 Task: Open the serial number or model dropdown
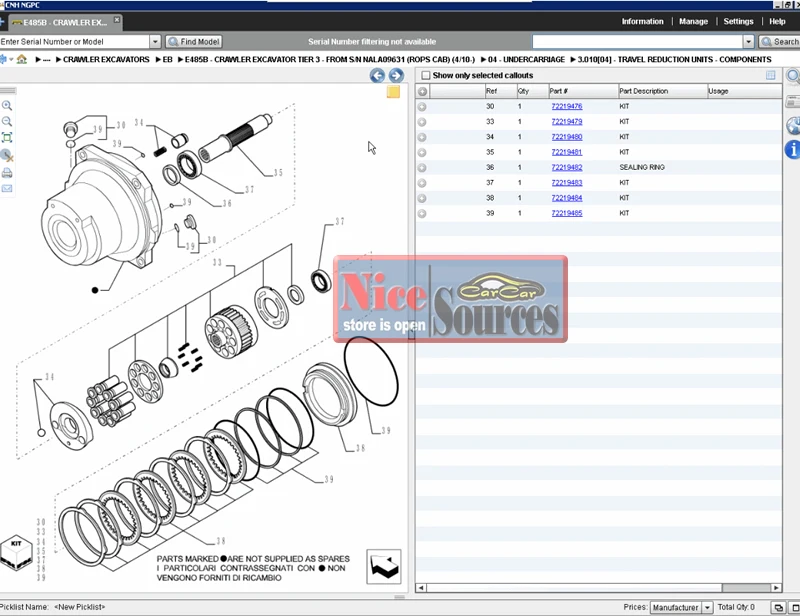(x=155, y=42)
